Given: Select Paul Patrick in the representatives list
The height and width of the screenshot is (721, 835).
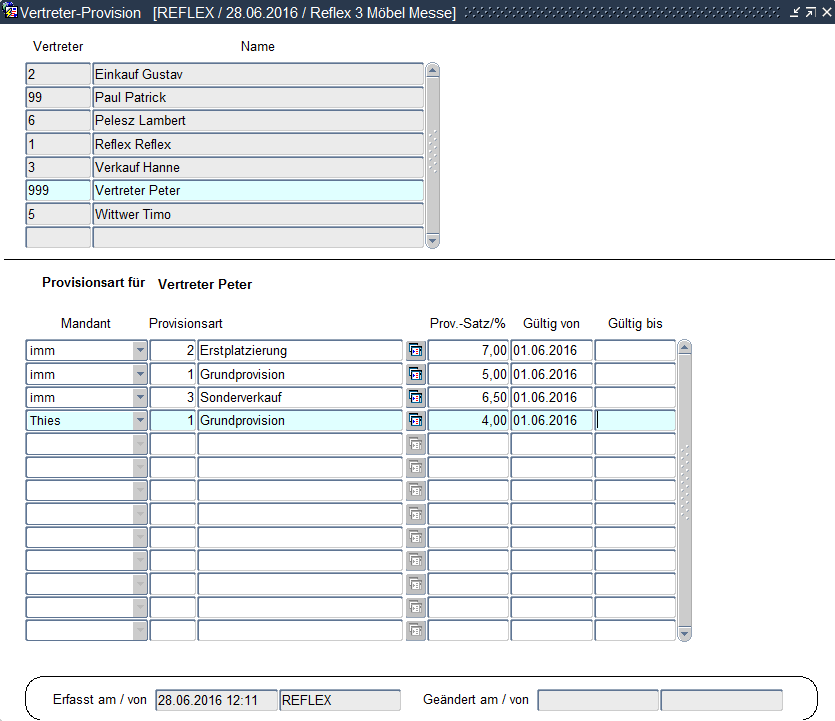Looking at the screenshot, I should click(257, 97).
